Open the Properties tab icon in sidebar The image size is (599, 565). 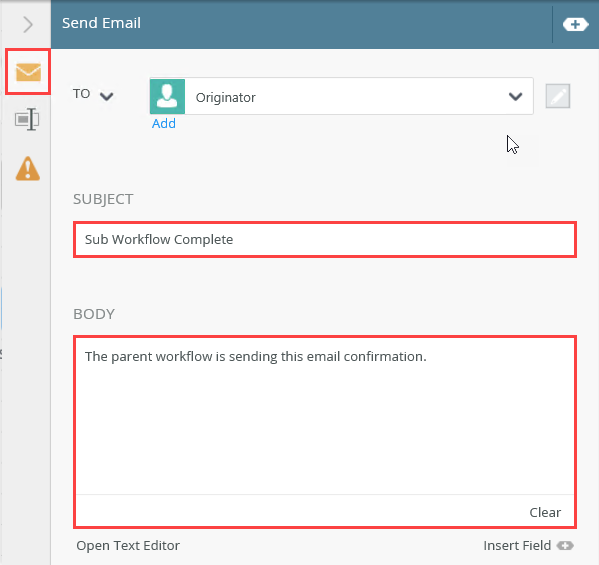click(x=27, y=119)
